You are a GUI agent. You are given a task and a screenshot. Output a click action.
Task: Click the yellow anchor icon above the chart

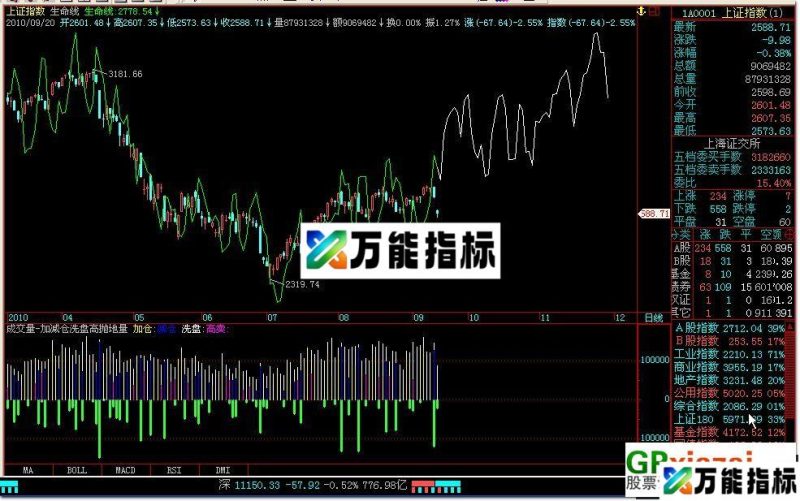click(x=641, y=11)
